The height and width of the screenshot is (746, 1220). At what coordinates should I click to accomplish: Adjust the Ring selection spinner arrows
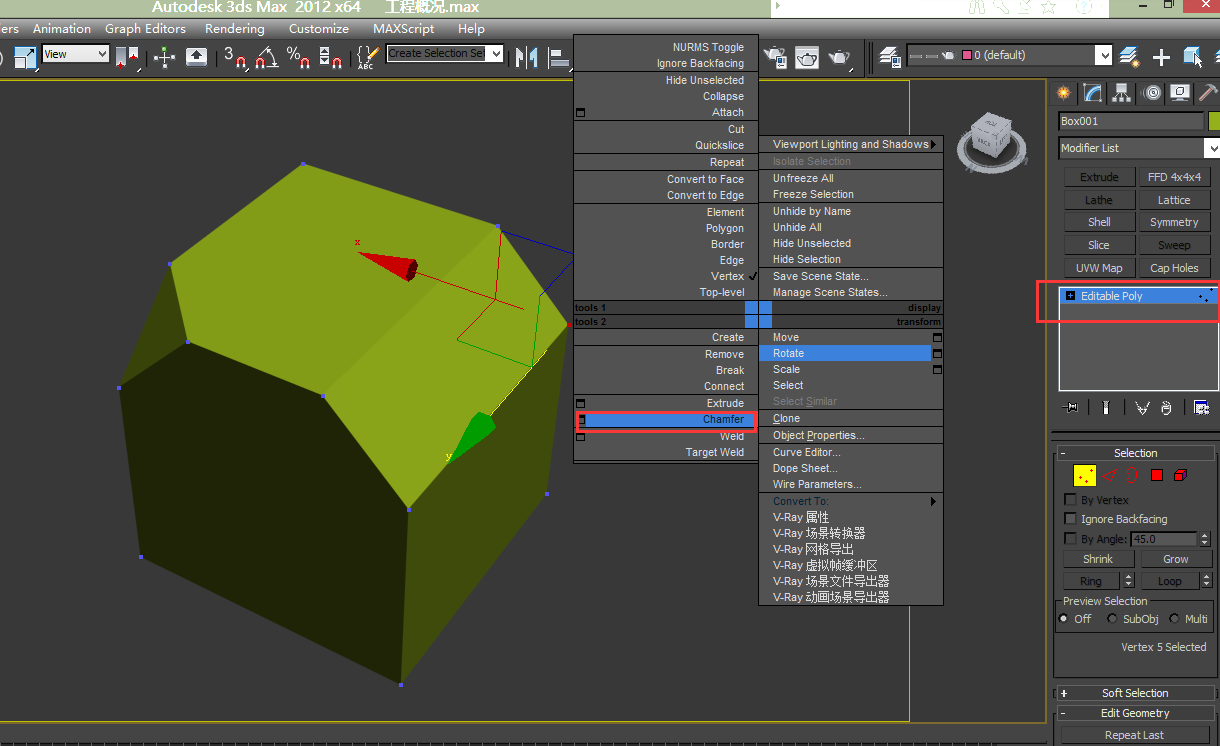[1129, 581]
